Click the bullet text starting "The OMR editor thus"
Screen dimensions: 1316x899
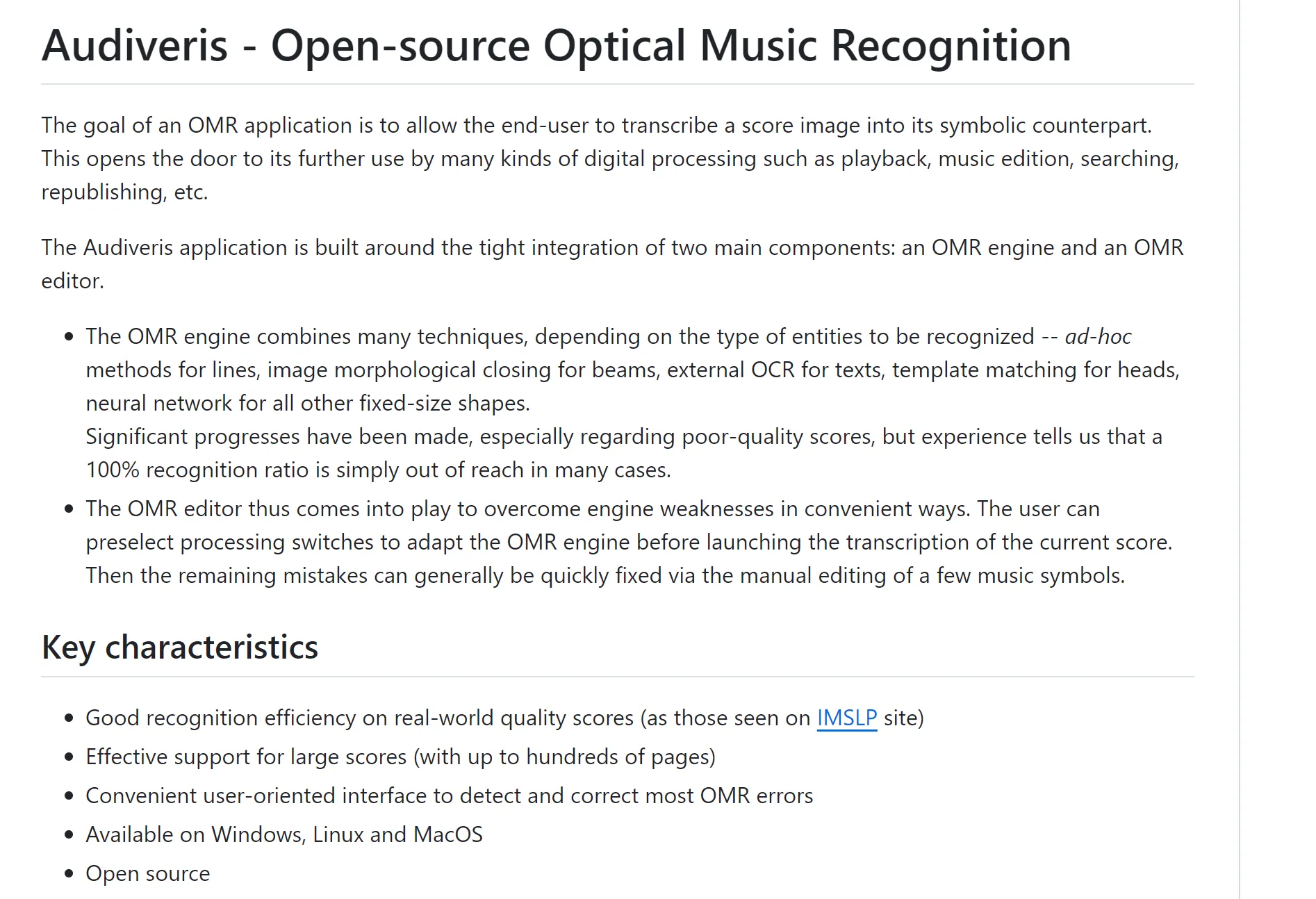click(x=592, y=509)
